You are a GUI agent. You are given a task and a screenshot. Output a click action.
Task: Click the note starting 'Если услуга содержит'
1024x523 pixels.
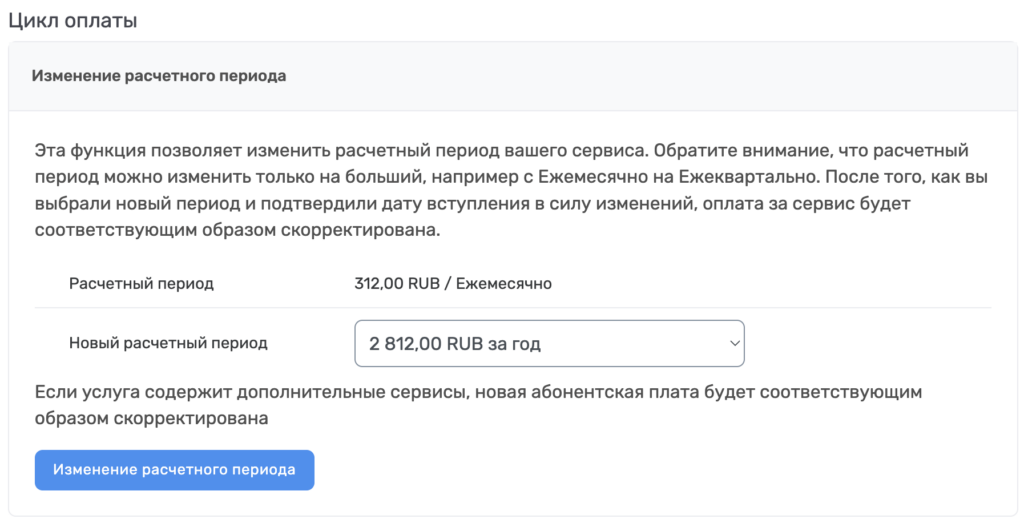[x=478, y=405]
